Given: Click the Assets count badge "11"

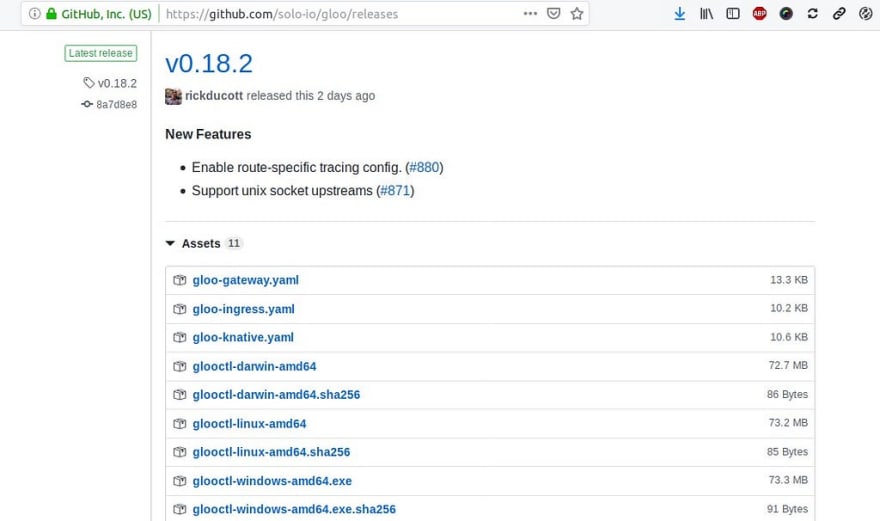Looking at the screenshot, I should [234, 243].
